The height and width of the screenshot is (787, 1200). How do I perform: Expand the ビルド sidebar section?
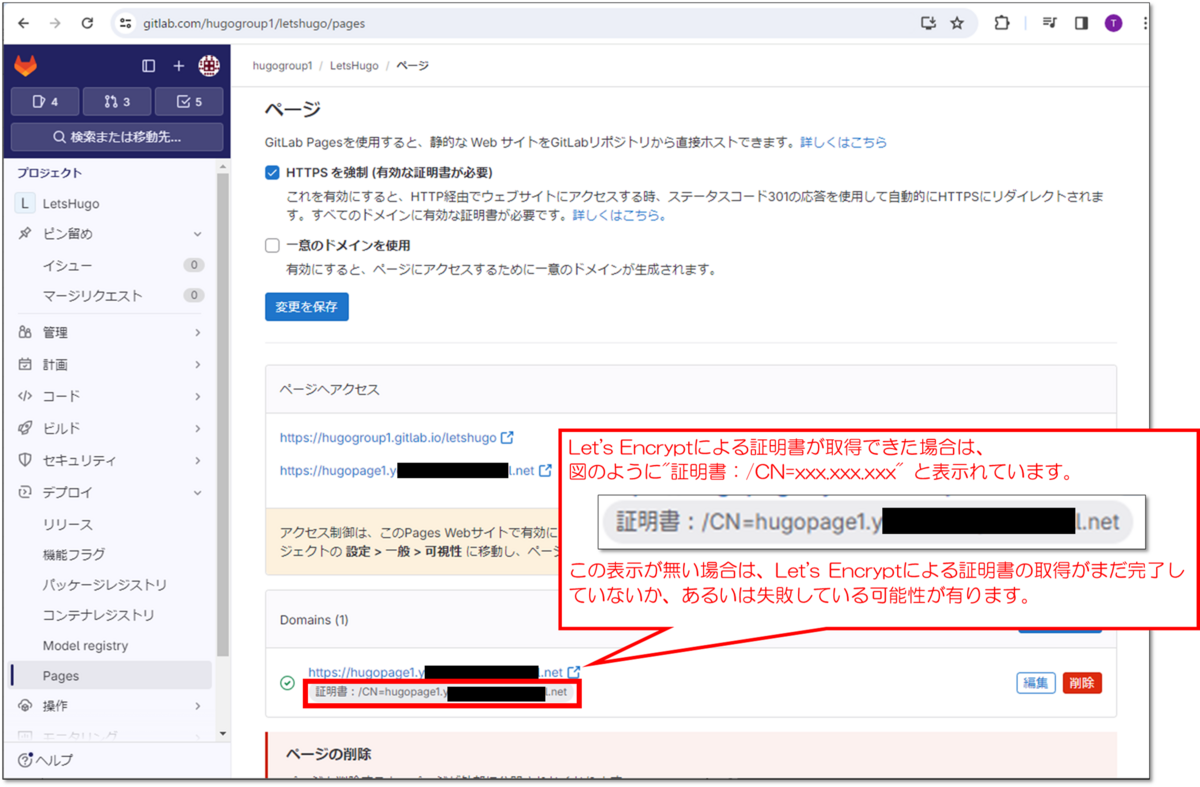point(110,428)
